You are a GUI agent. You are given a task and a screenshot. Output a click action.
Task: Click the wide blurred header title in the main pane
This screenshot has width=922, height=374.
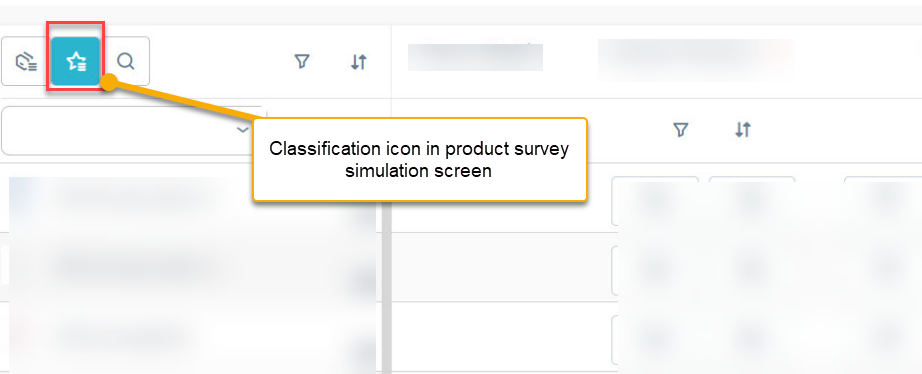(697, 59)
